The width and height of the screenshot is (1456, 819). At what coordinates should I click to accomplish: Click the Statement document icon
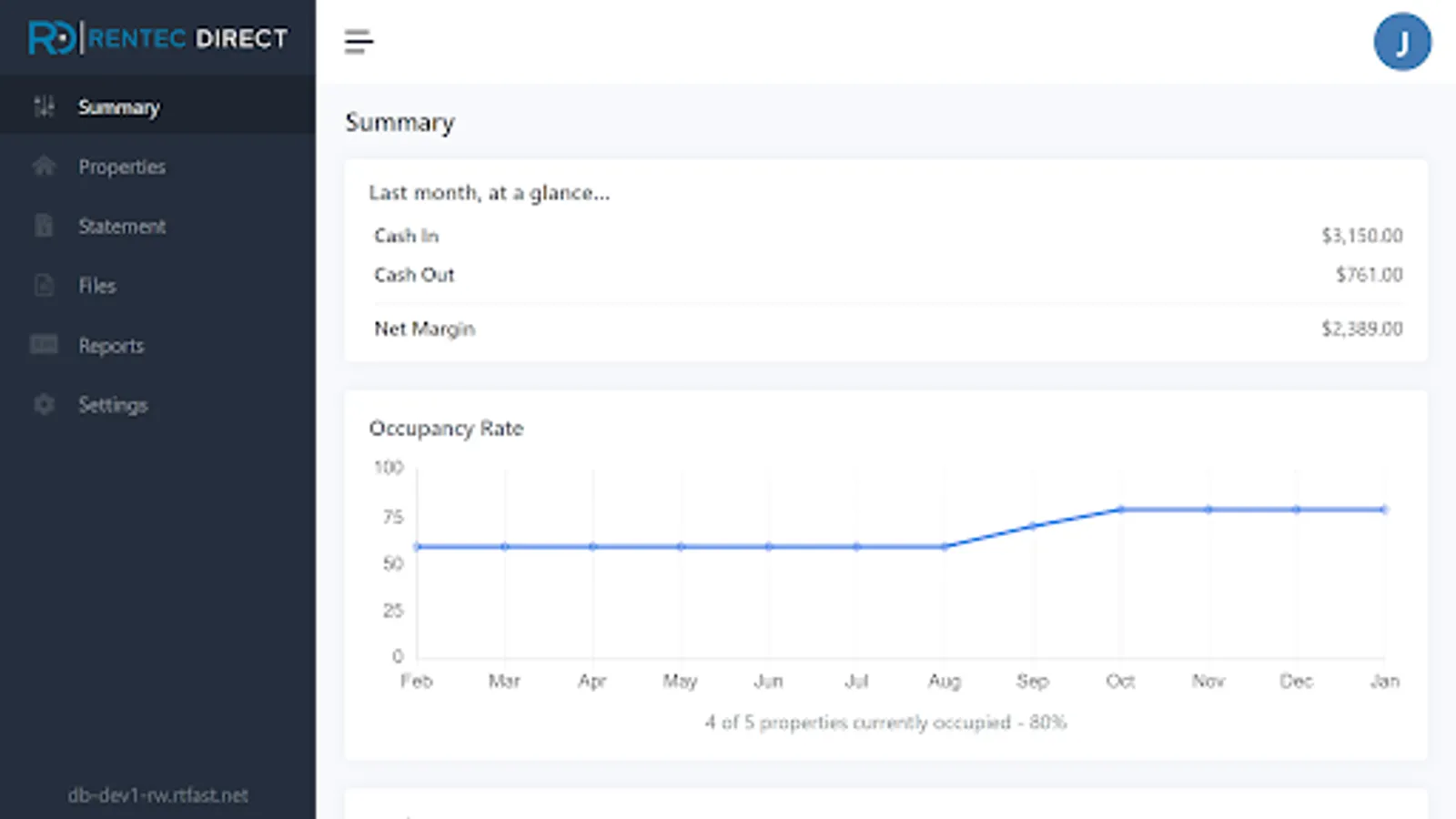pos(44,226)
